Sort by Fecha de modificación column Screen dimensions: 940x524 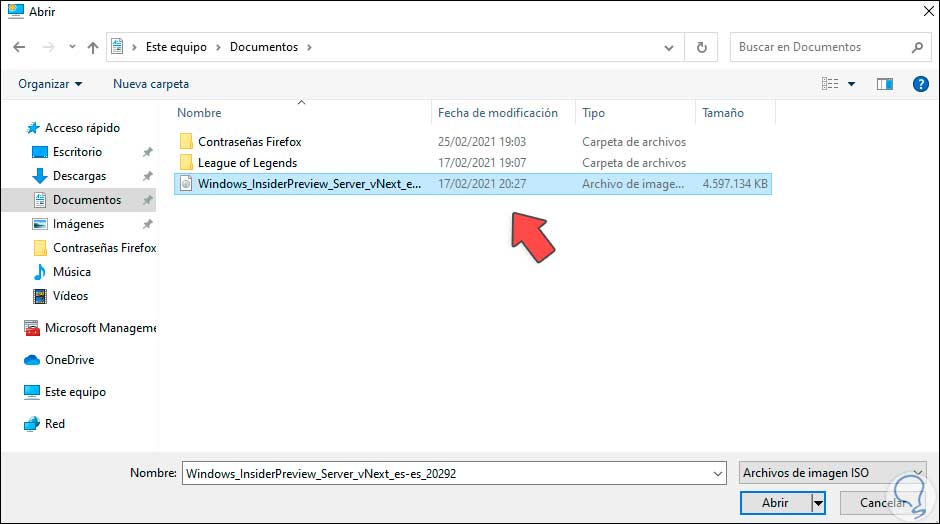point(498,113)
